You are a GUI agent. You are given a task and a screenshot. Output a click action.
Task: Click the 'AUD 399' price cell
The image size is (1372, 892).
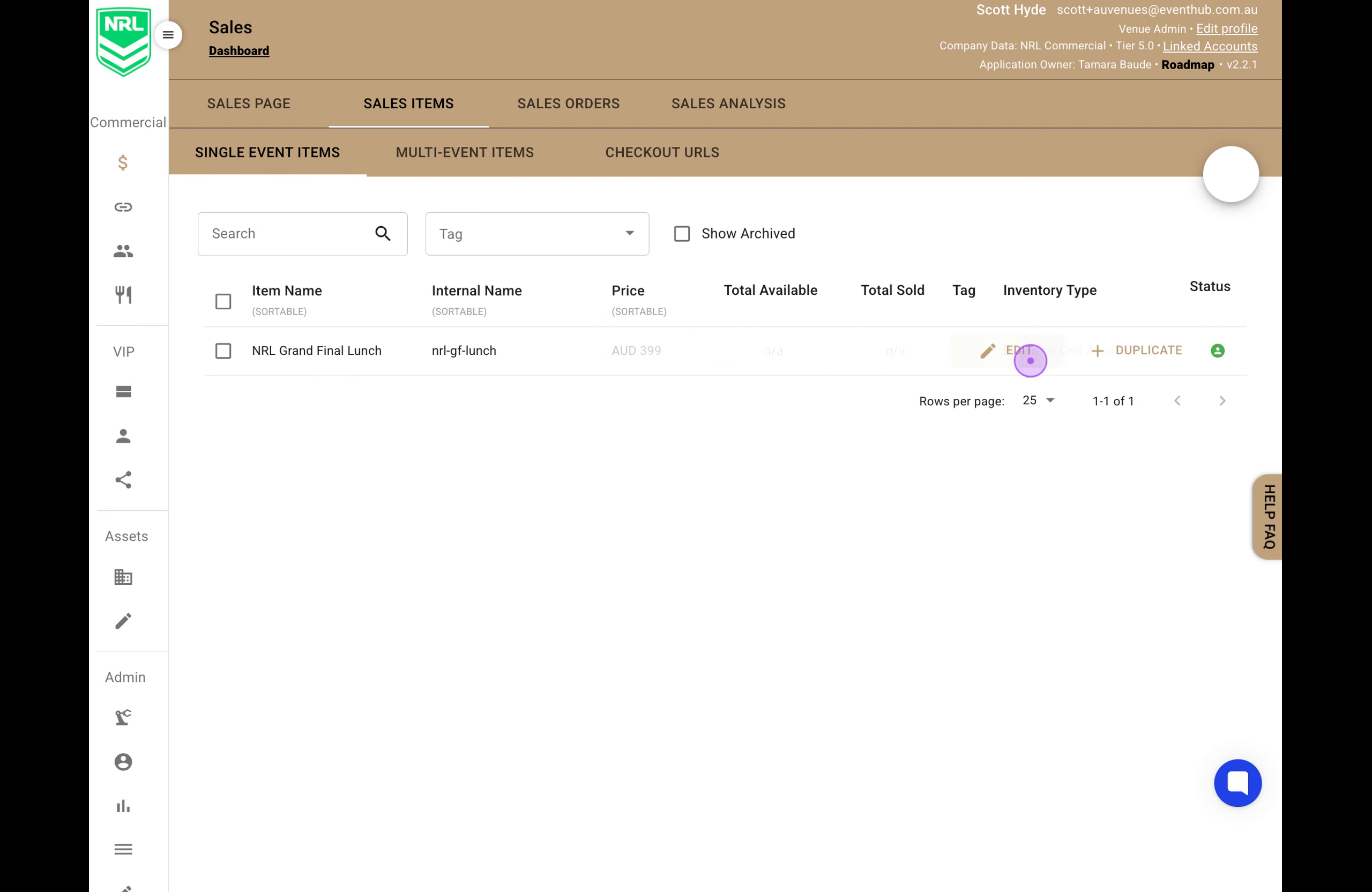click(636, 351)
